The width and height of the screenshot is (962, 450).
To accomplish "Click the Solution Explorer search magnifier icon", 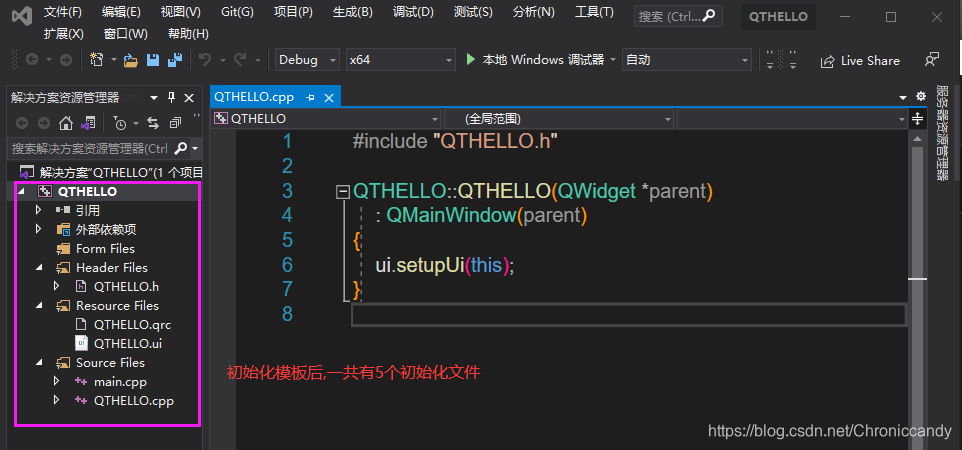I will [x=180, y=148].
